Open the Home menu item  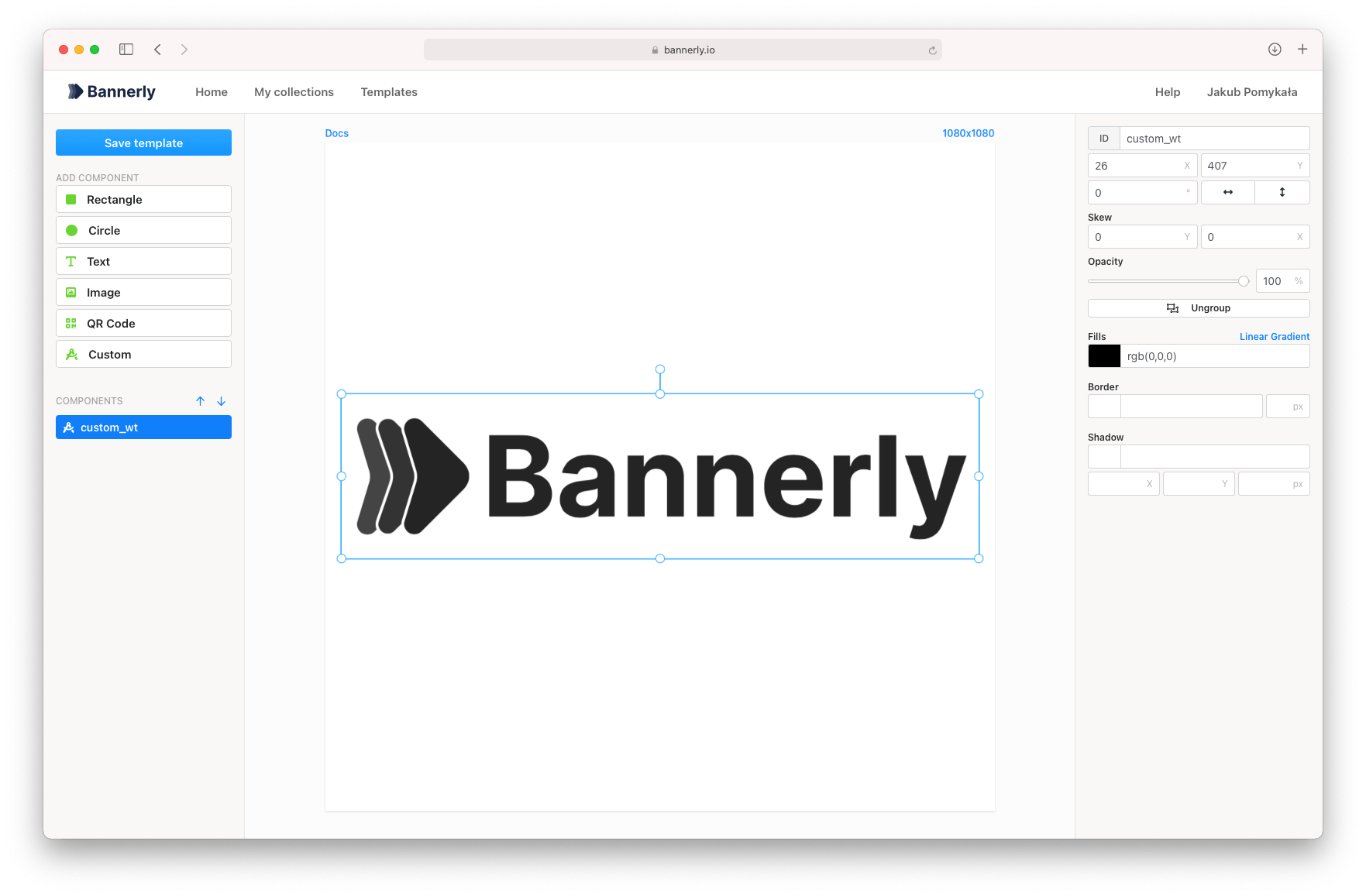click(x=212, y=92)
